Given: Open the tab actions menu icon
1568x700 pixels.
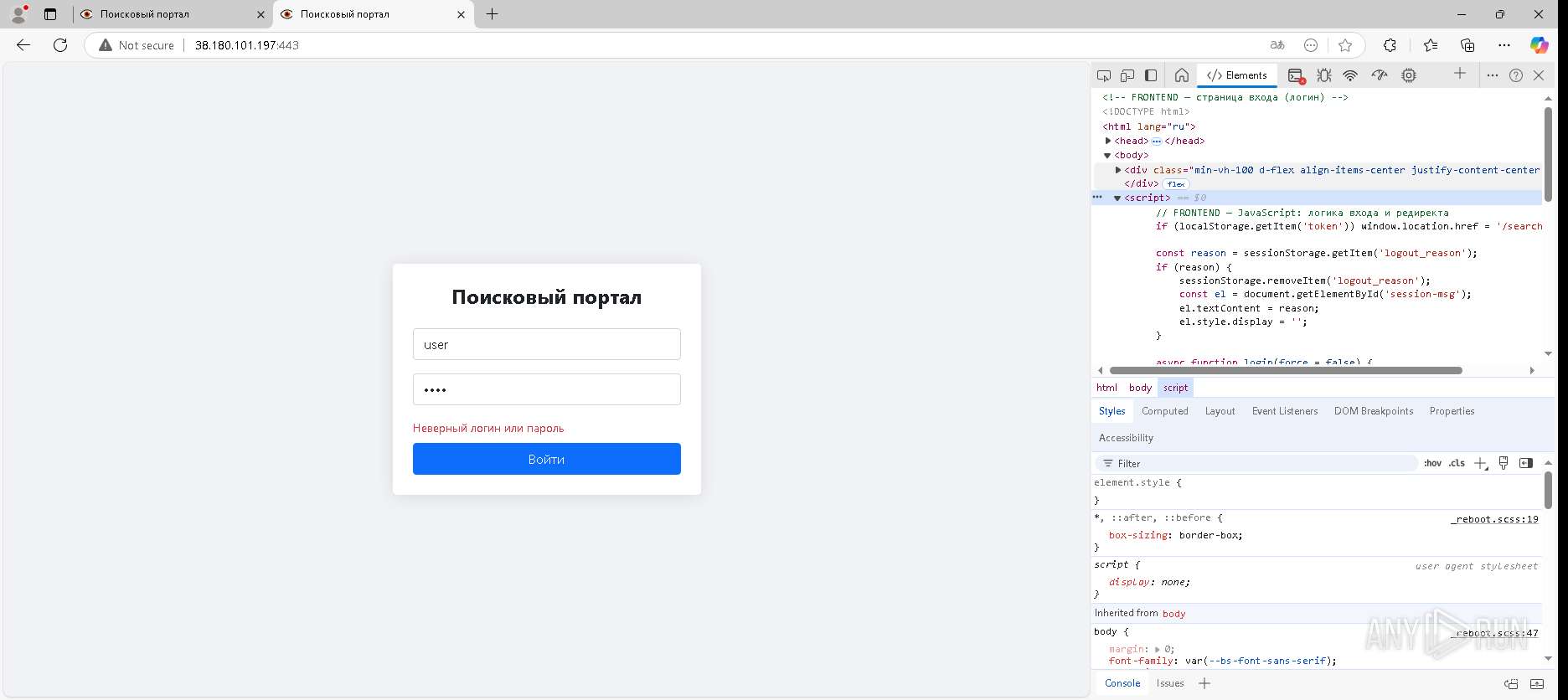Looking at the screenshot, I should tap(50, 14).
